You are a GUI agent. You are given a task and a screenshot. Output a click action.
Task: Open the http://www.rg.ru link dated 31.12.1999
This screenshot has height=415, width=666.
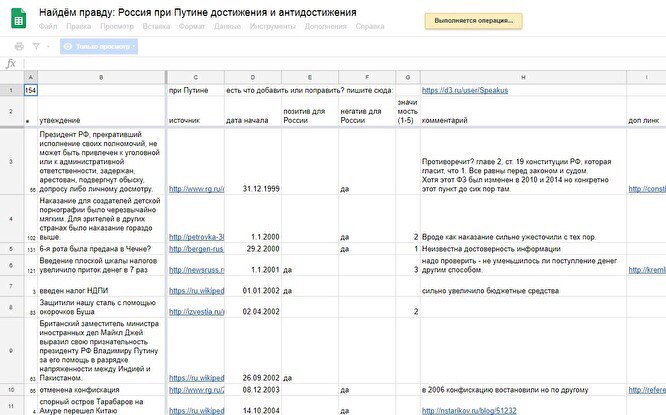click(196, 189)
